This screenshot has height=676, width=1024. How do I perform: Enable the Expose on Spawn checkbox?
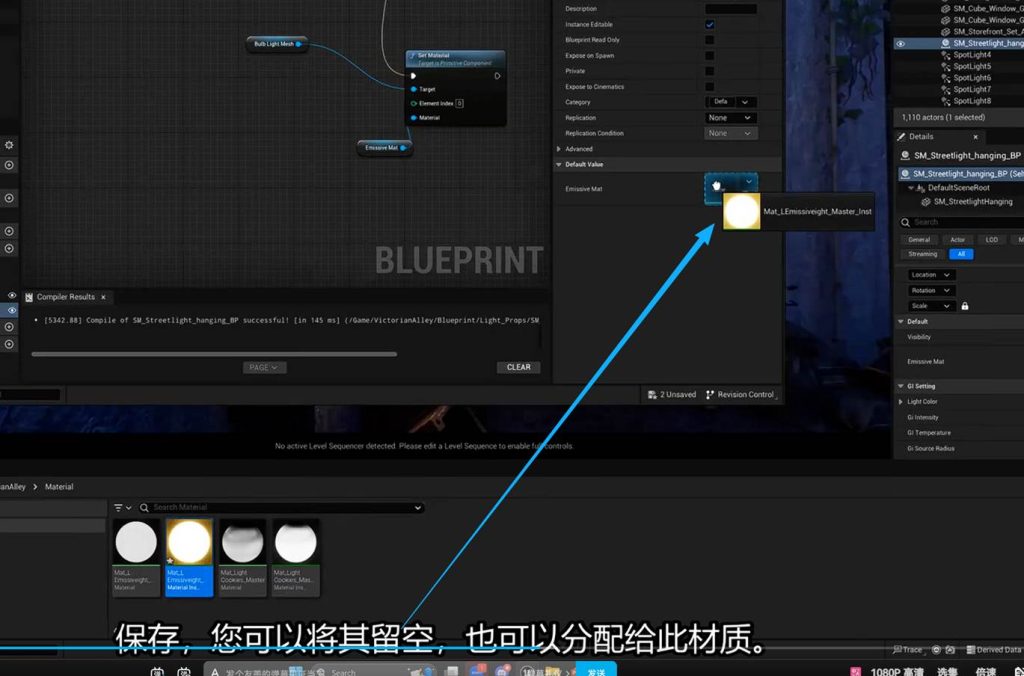tap(710, 55)
